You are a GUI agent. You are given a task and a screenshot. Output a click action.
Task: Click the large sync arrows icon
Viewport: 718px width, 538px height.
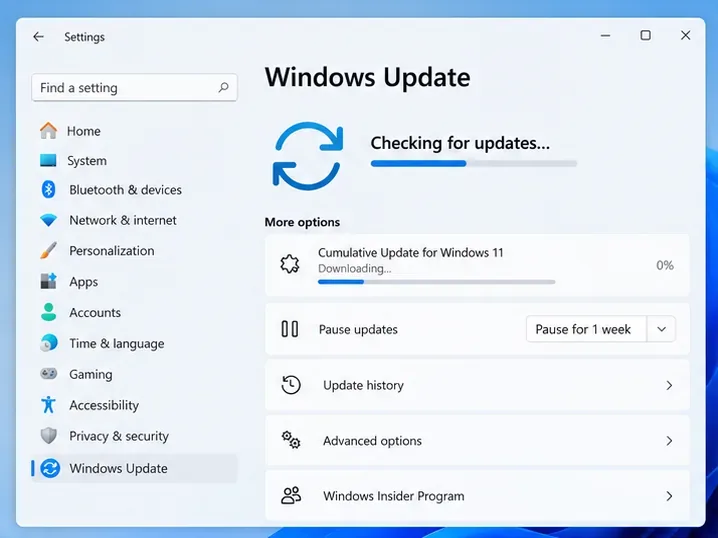tap(308, 156)
